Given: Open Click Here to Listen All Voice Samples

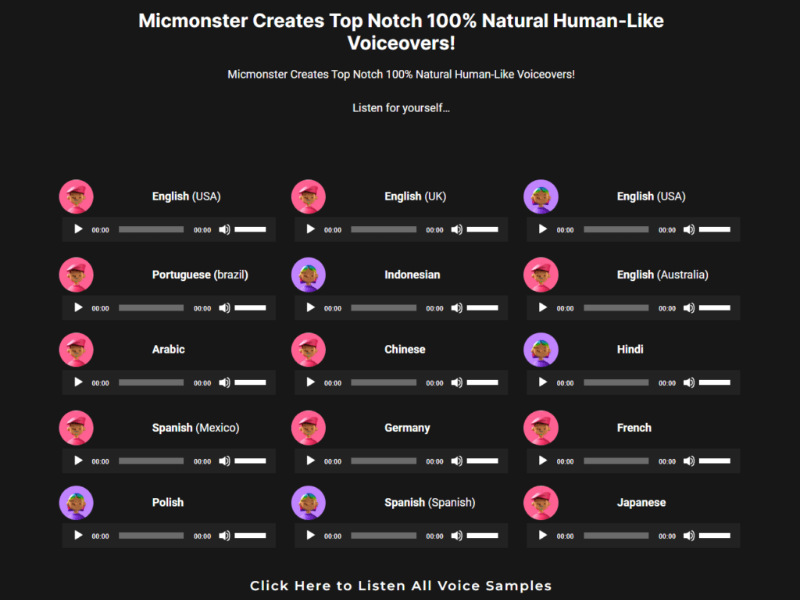Looking at the screenshot, I should click(400, 585).
